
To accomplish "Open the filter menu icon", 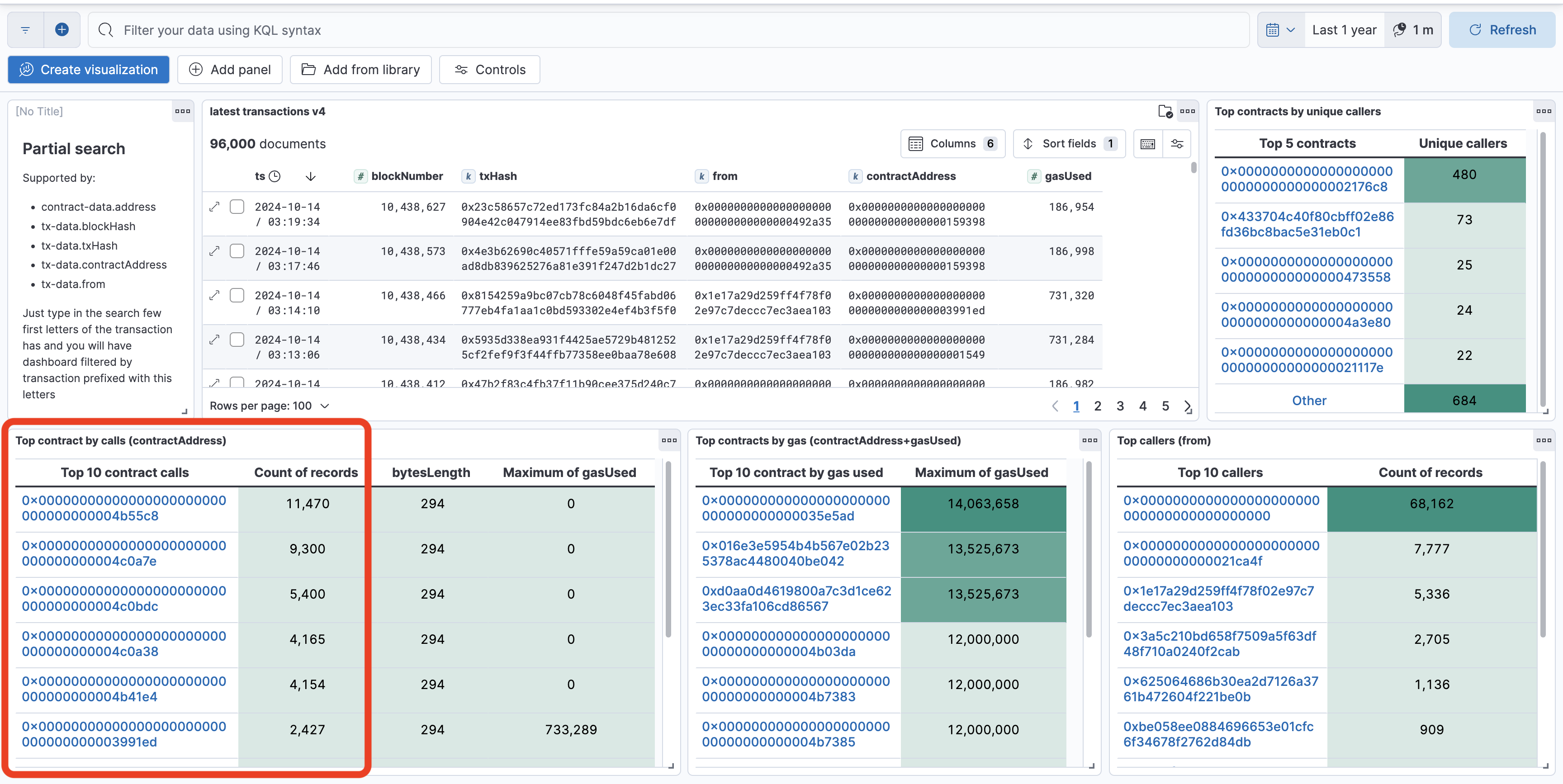I will pyautogui.click(x=25, y=30).
